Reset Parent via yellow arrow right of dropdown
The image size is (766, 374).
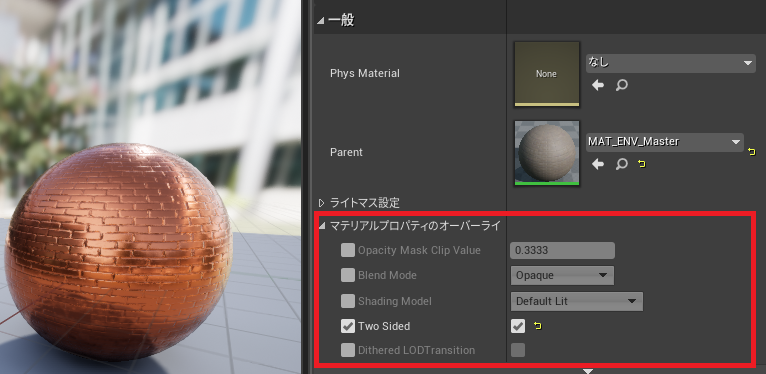(752, 152)
